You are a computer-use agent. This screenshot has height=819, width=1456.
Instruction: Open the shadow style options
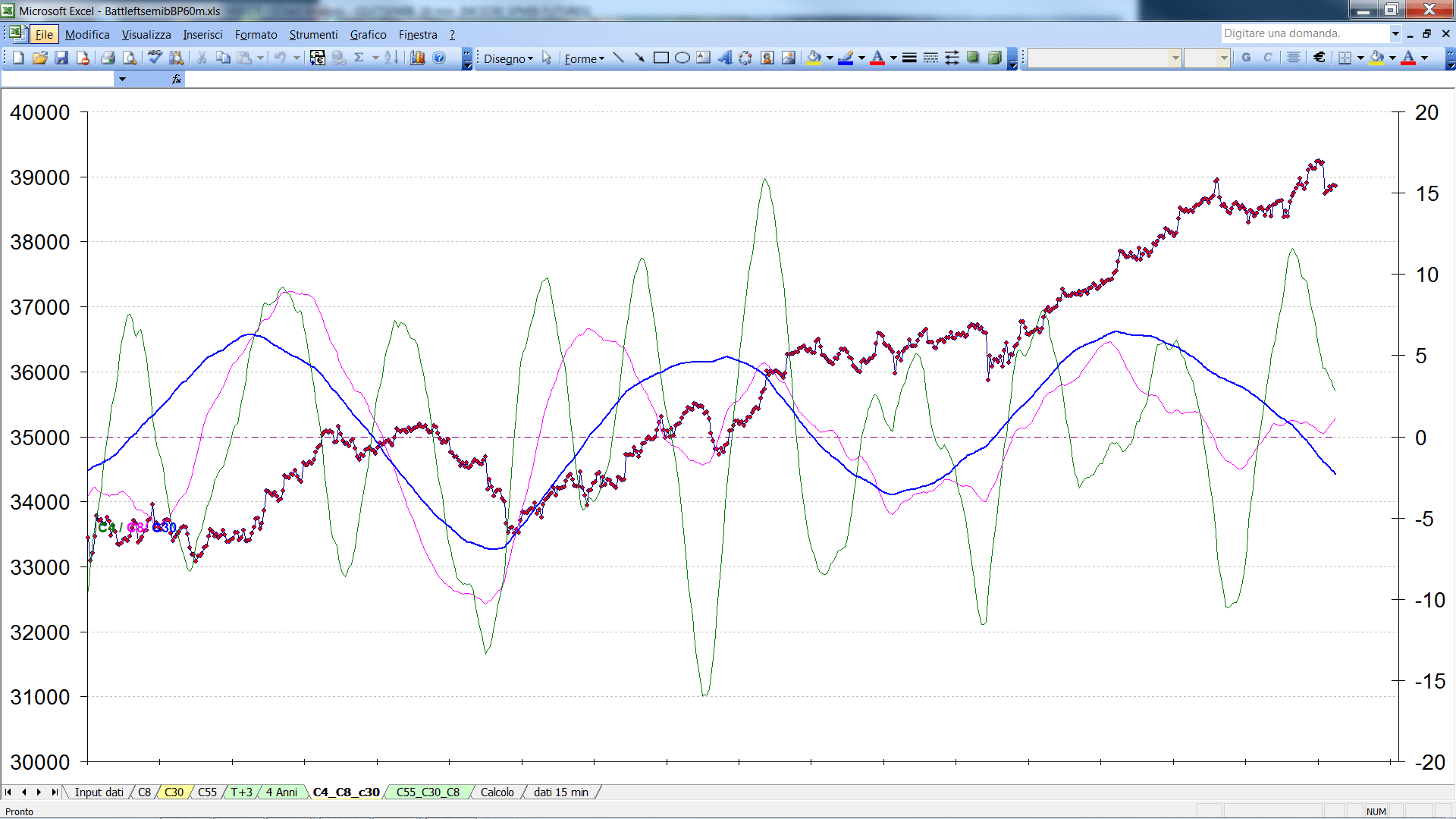point(973,58)
